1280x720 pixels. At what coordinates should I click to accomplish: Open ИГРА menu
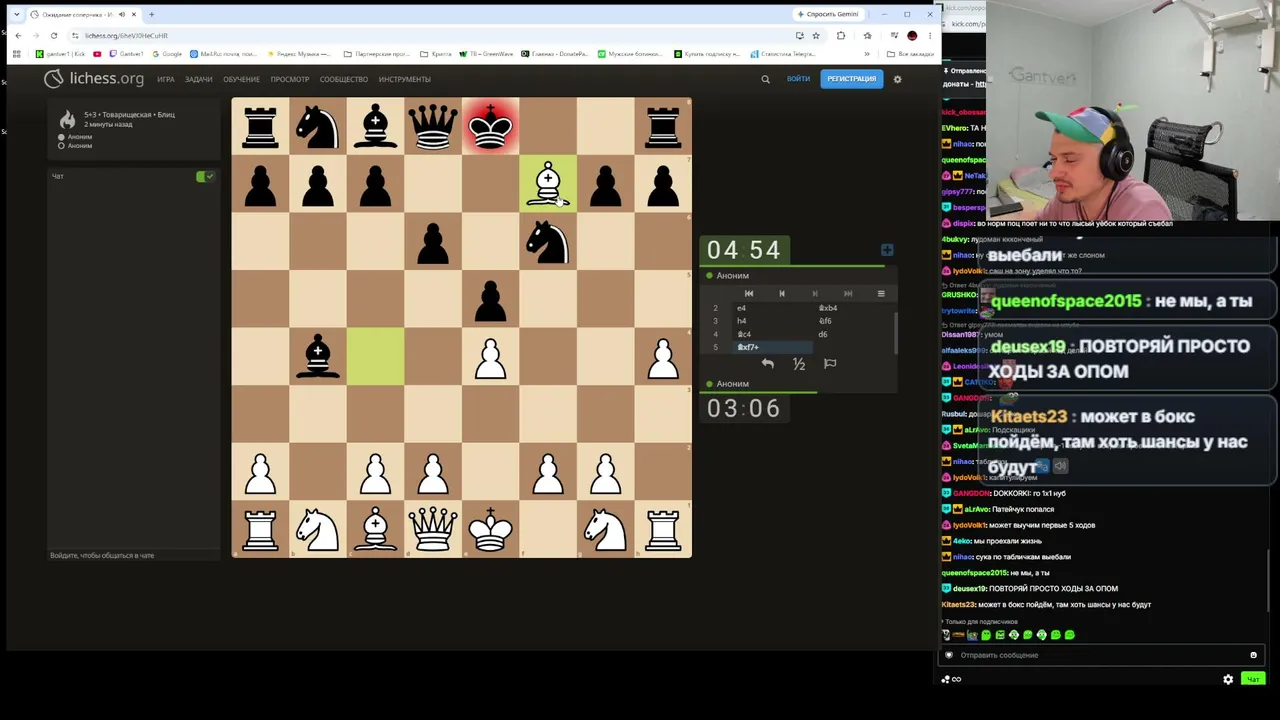pyautogui.click(x=165, y=79)
